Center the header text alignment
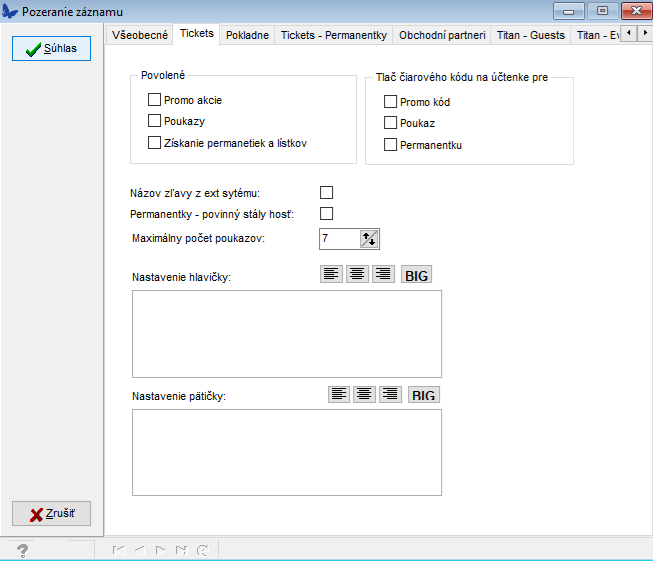The image size is (653, 561). click(358, 275)
